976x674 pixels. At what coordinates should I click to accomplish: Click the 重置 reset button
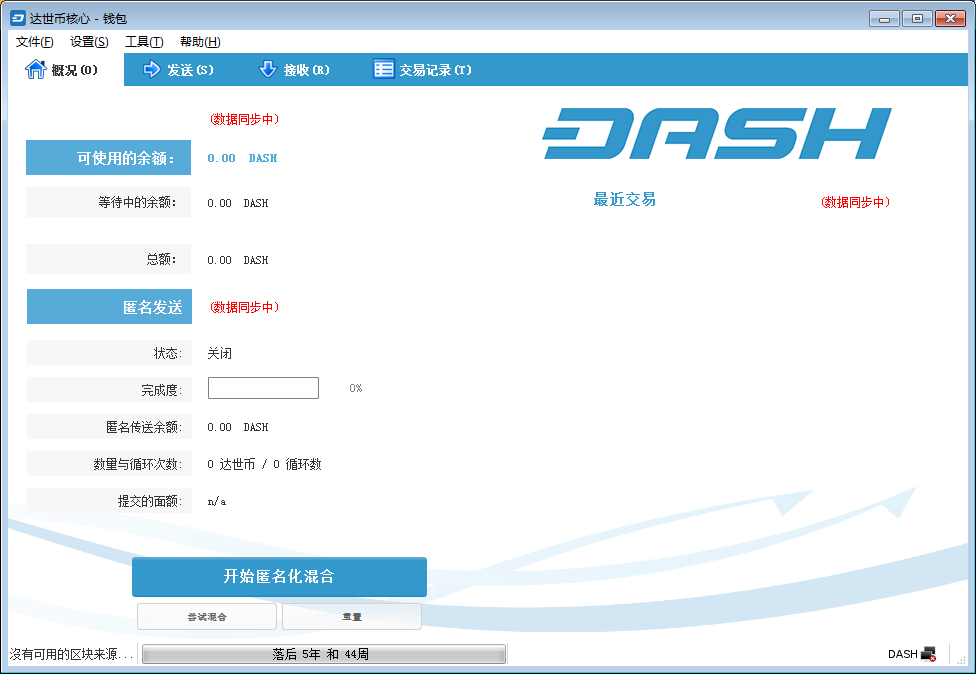pos(352,617)
